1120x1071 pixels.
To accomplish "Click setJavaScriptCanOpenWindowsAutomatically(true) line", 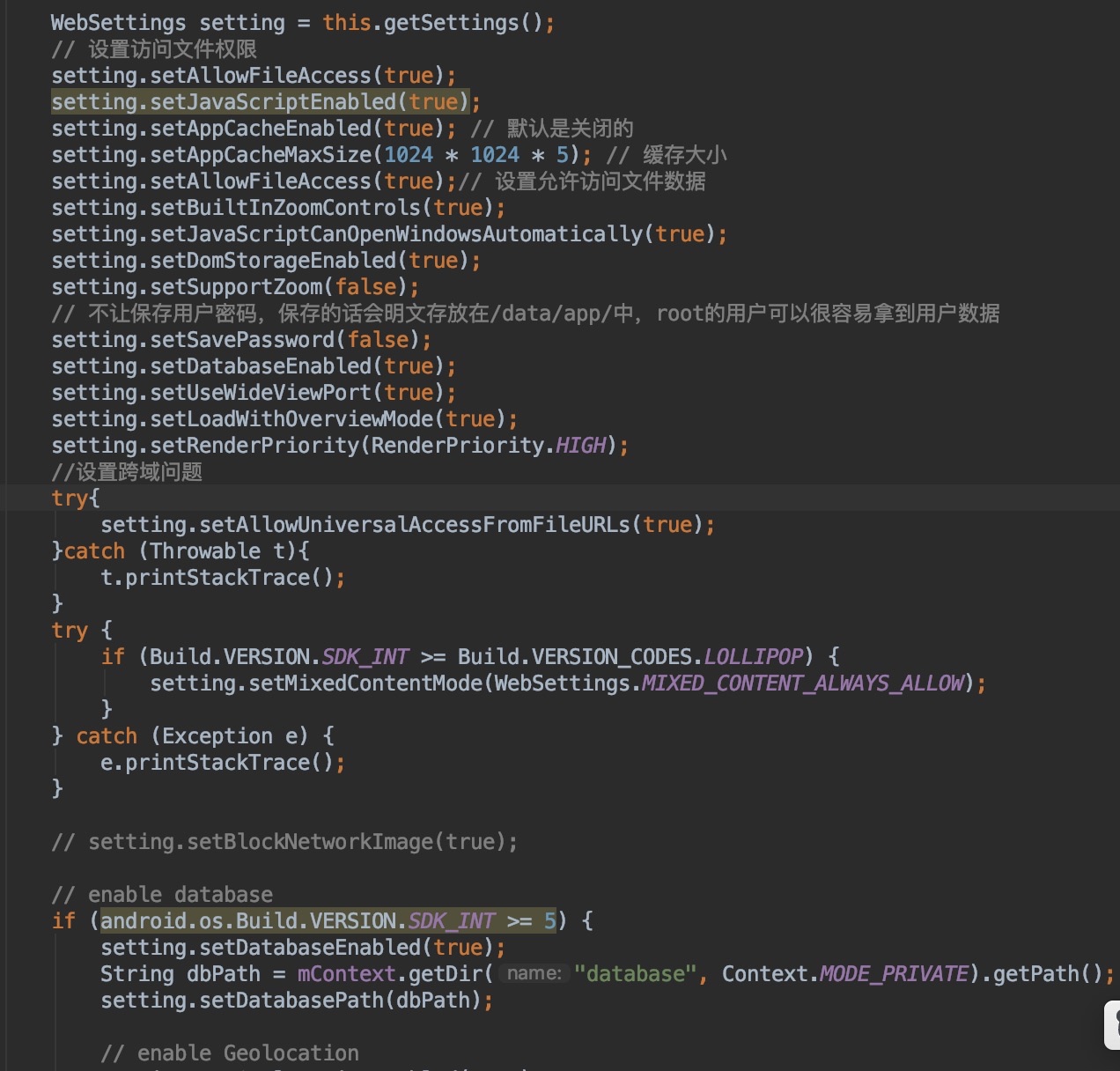I will 389,234.
